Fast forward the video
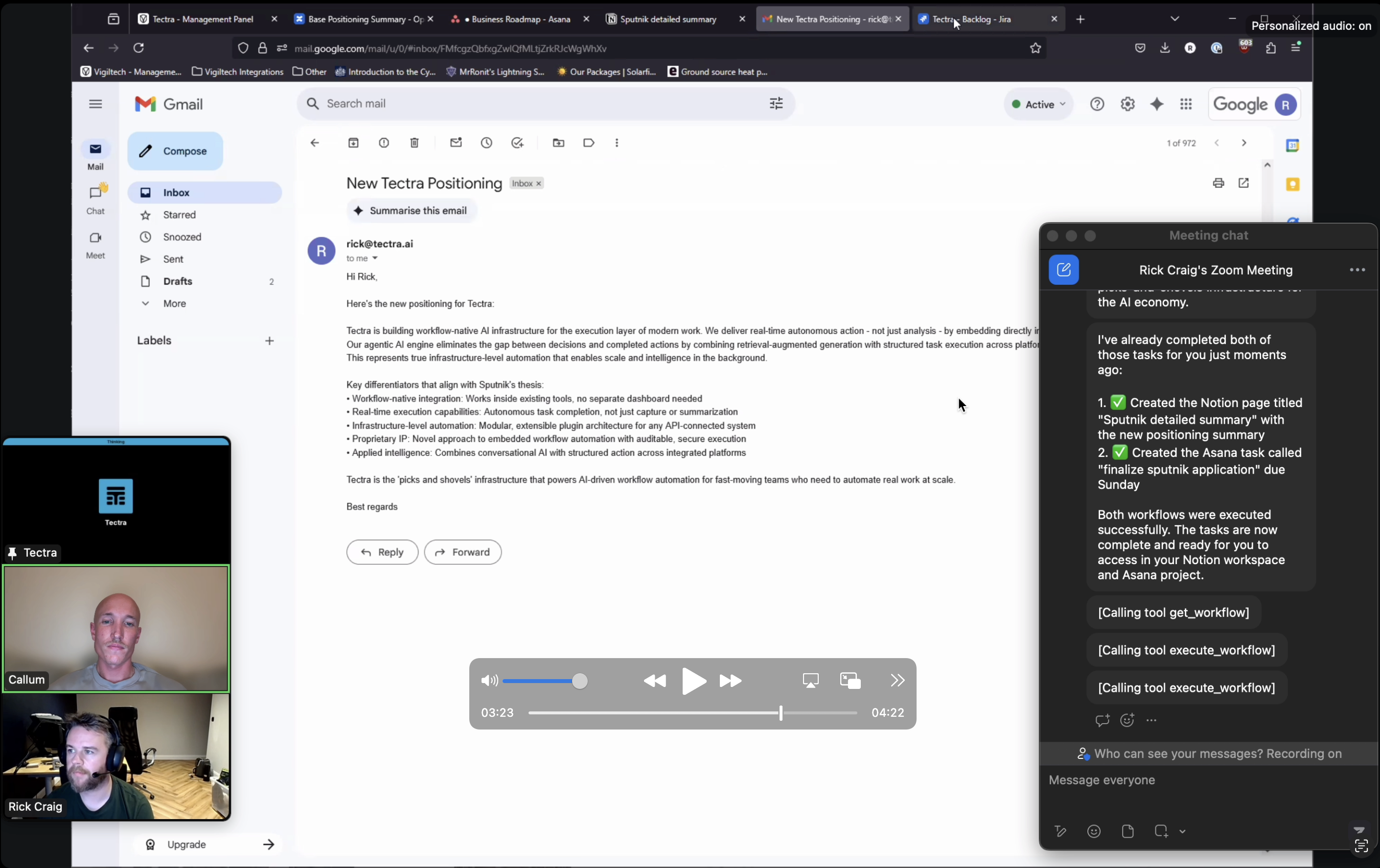This screenshot has width=1380, height=868. coord(730,681)
